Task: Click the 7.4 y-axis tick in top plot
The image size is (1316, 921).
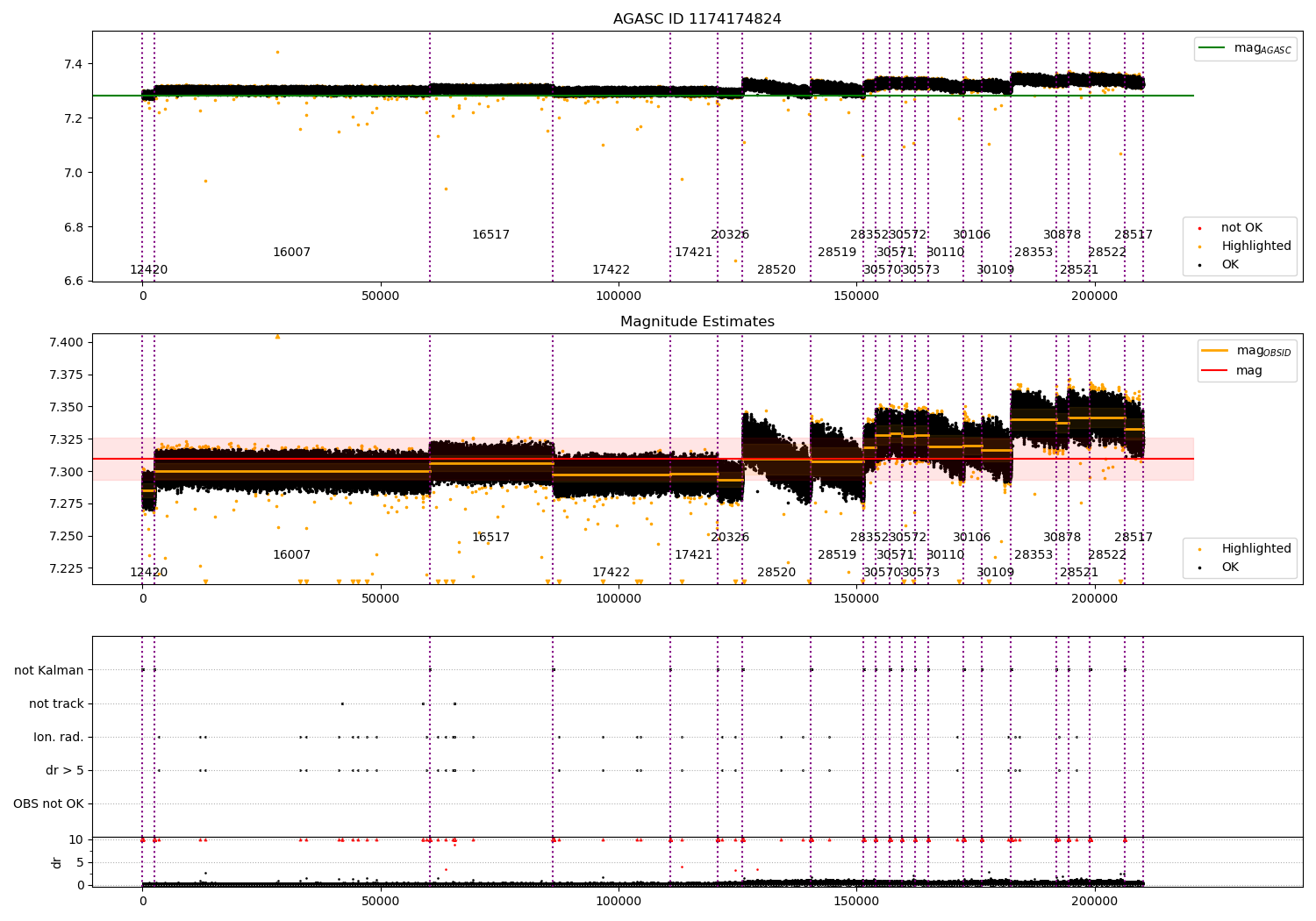Action: click(x=74, y=64)
